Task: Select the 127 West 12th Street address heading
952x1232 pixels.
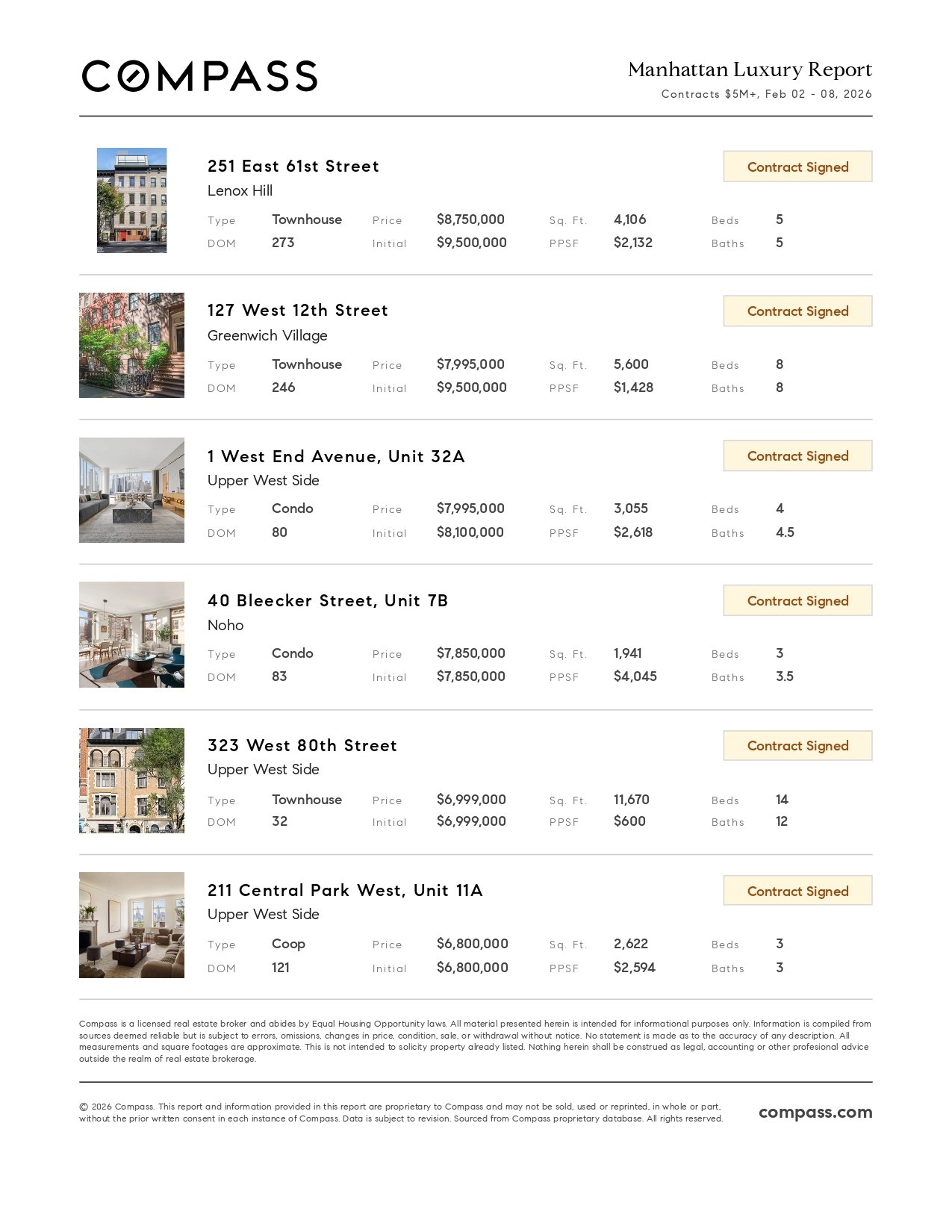Action: click(298, 311)
